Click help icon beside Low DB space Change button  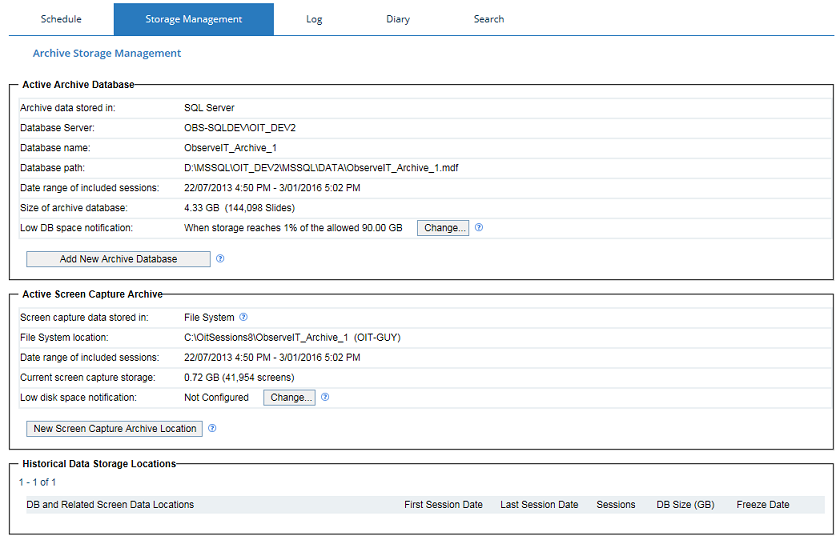[x=479, y=228]
